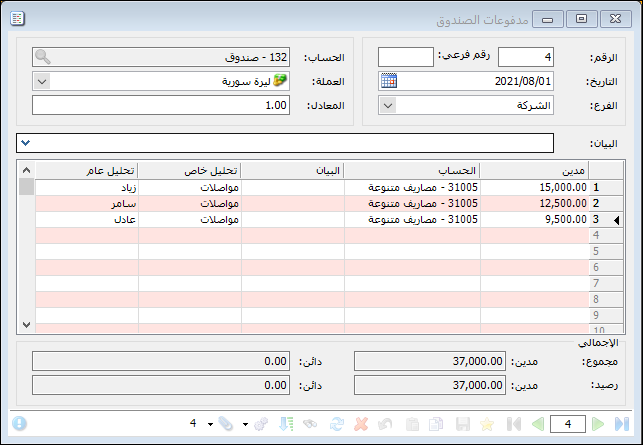Click the paperclip attachment icon

(226, 424)
